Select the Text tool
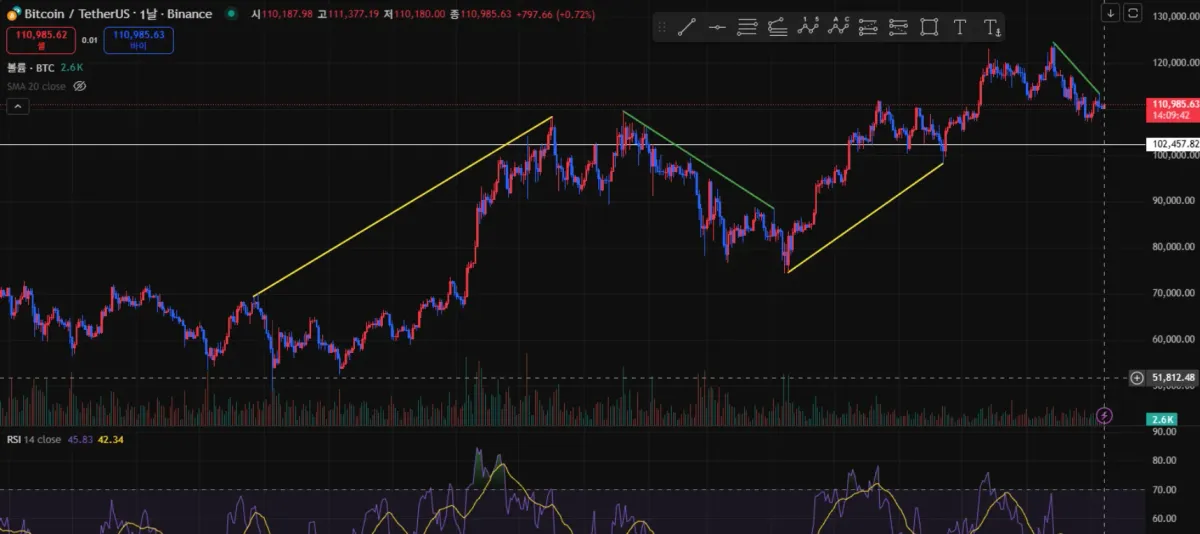1200x534 pixels. (x=960, y=28)
